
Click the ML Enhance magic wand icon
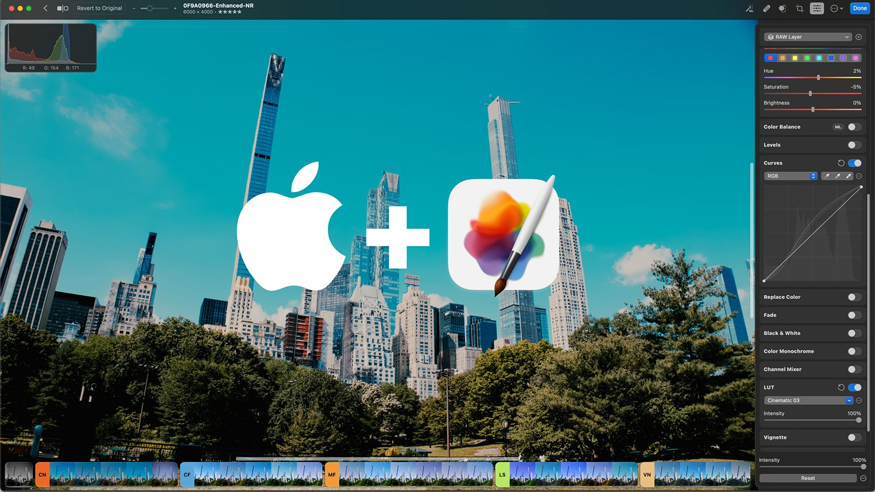[749, 8]
